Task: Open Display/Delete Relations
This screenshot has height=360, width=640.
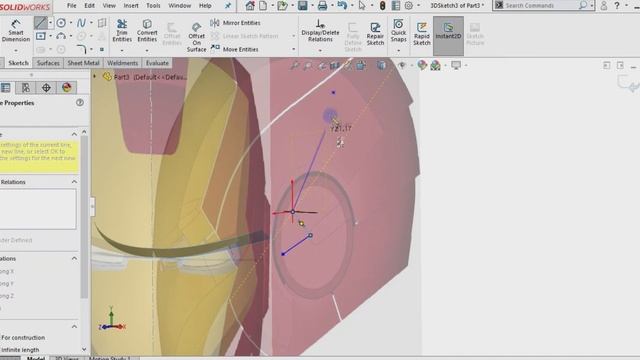Action: click(x=320, y=31)
